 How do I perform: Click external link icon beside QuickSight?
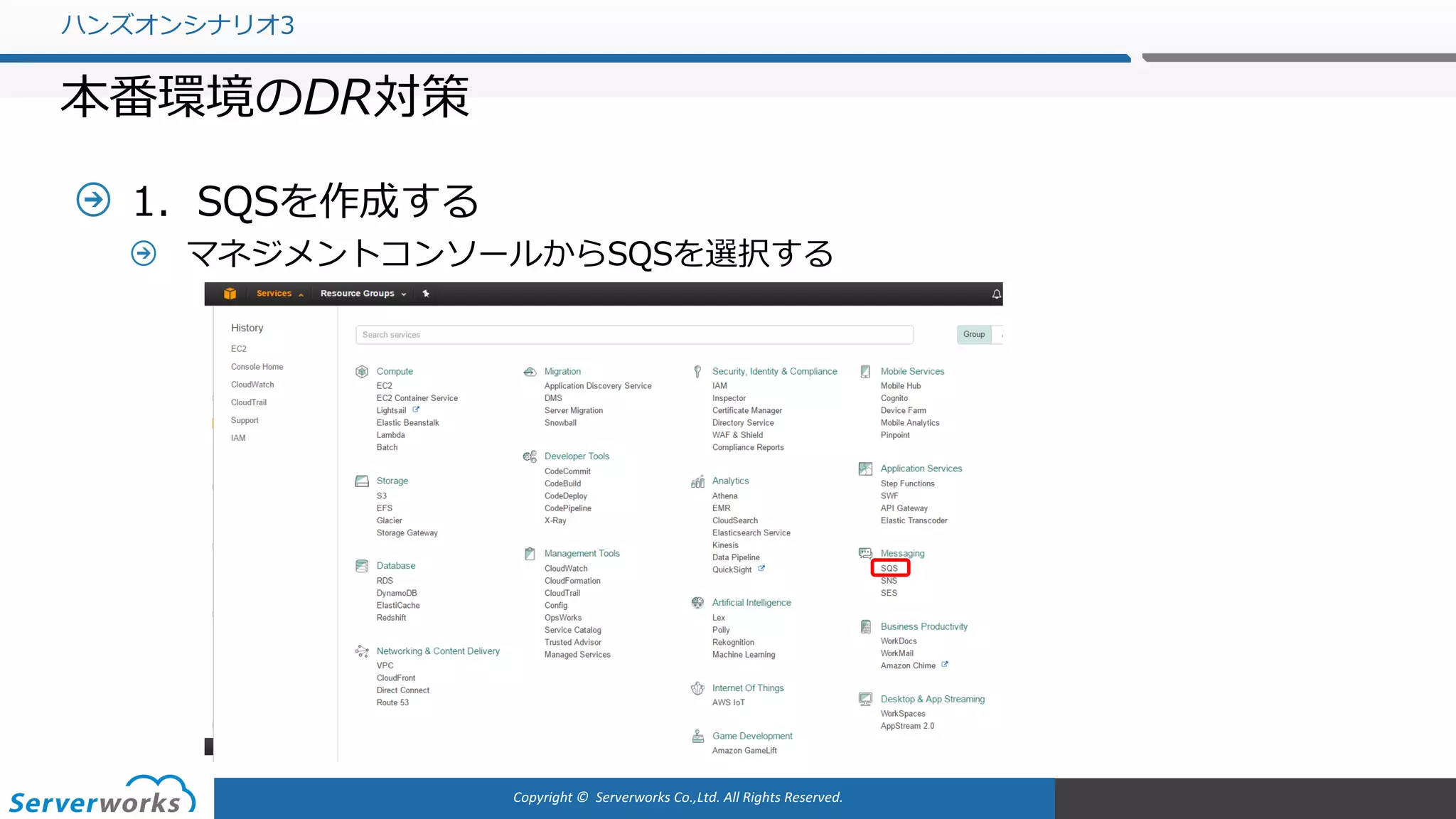pyautogui.click(x=761, y=569)
